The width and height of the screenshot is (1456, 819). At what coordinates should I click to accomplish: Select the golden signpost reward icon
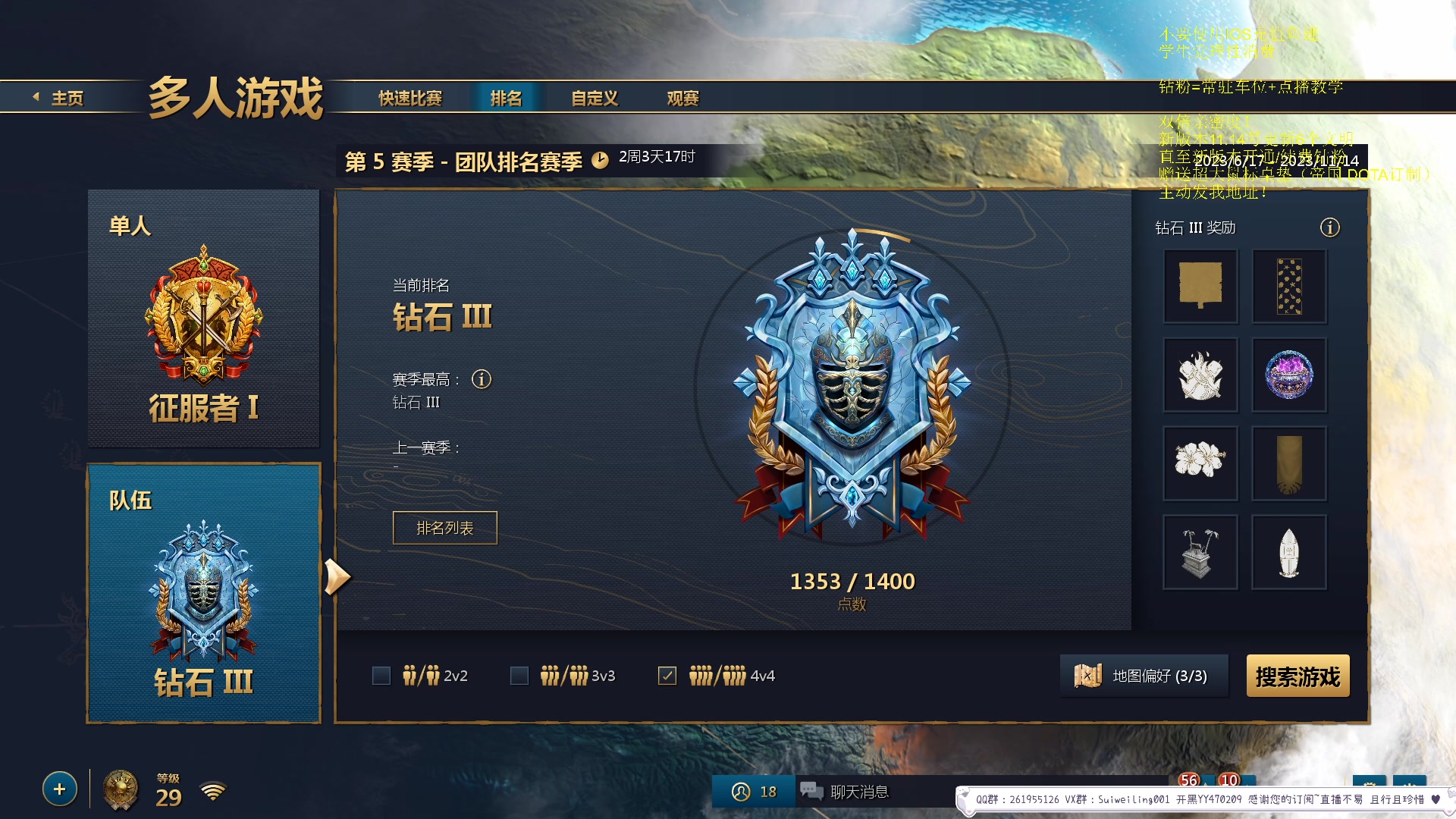(1200, 287)
